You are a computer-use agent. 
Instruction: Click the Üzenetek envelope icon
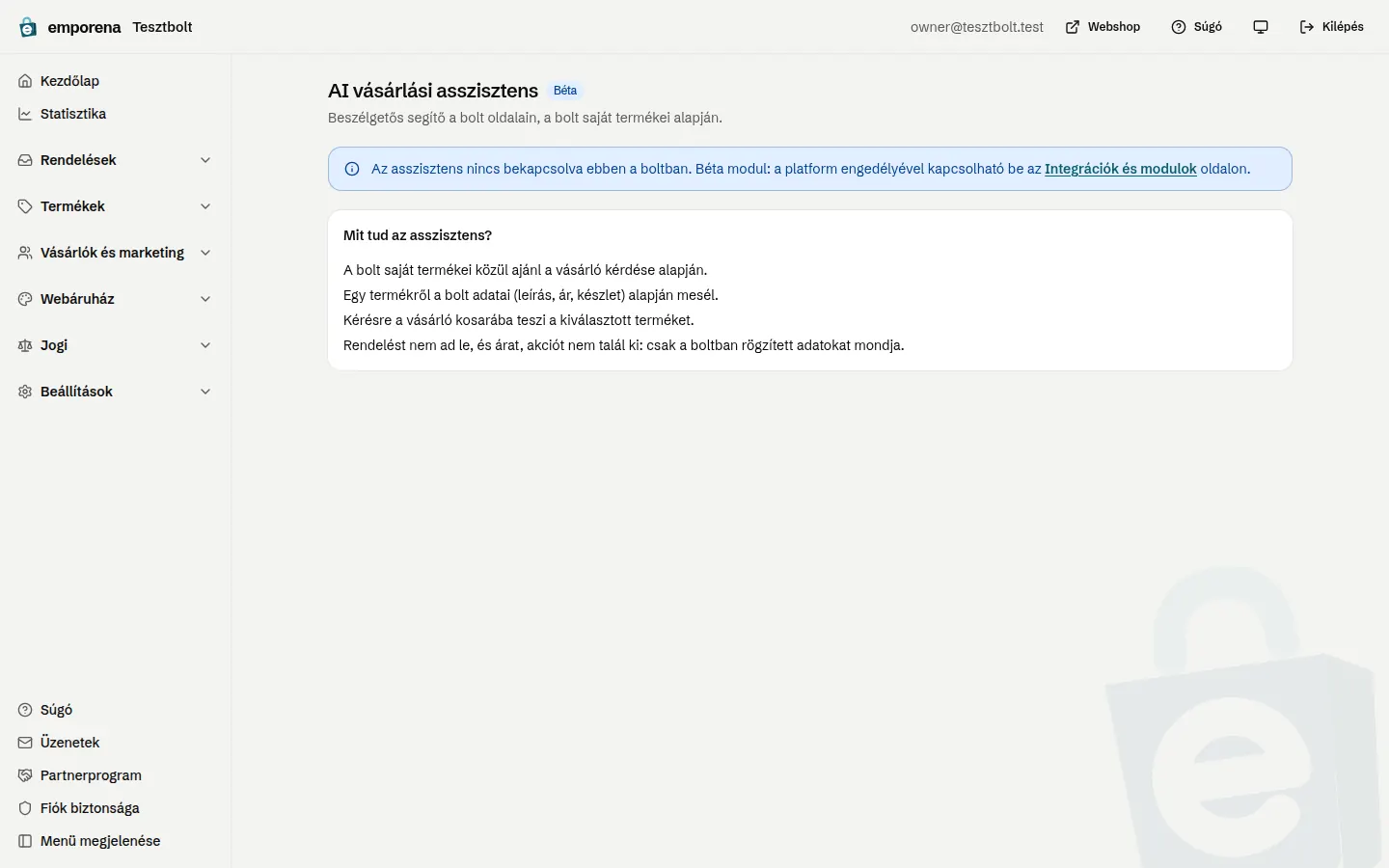[x=25, y=743]
